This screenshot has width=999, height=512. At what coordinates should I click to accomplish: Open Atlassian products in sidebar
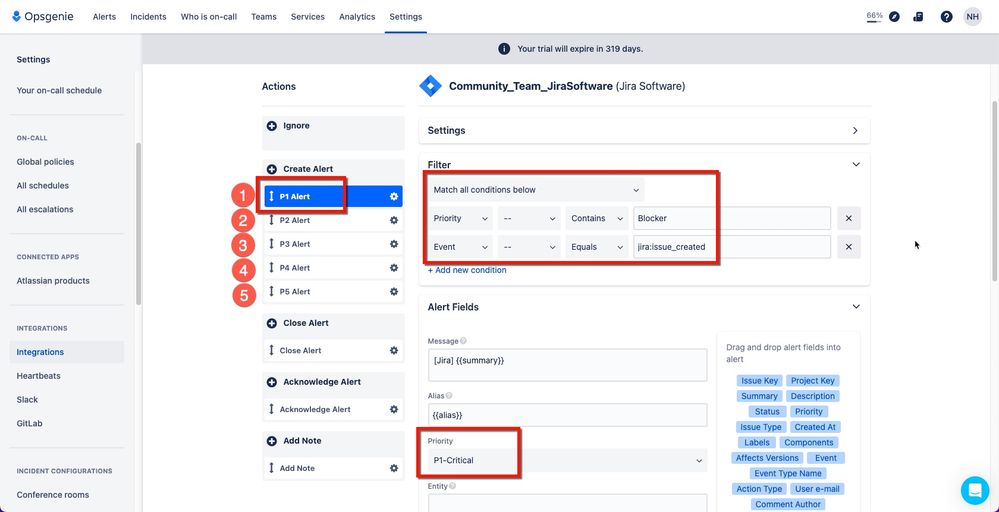[x=53, y=281]
